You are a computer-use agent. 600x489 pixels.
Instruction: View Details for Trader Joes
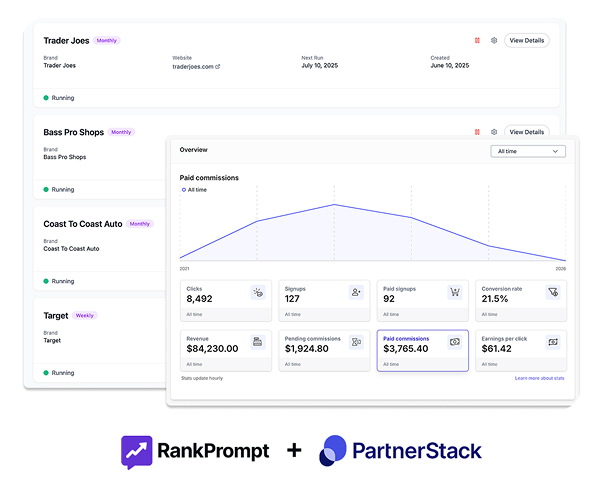click(x=526, y=41)
